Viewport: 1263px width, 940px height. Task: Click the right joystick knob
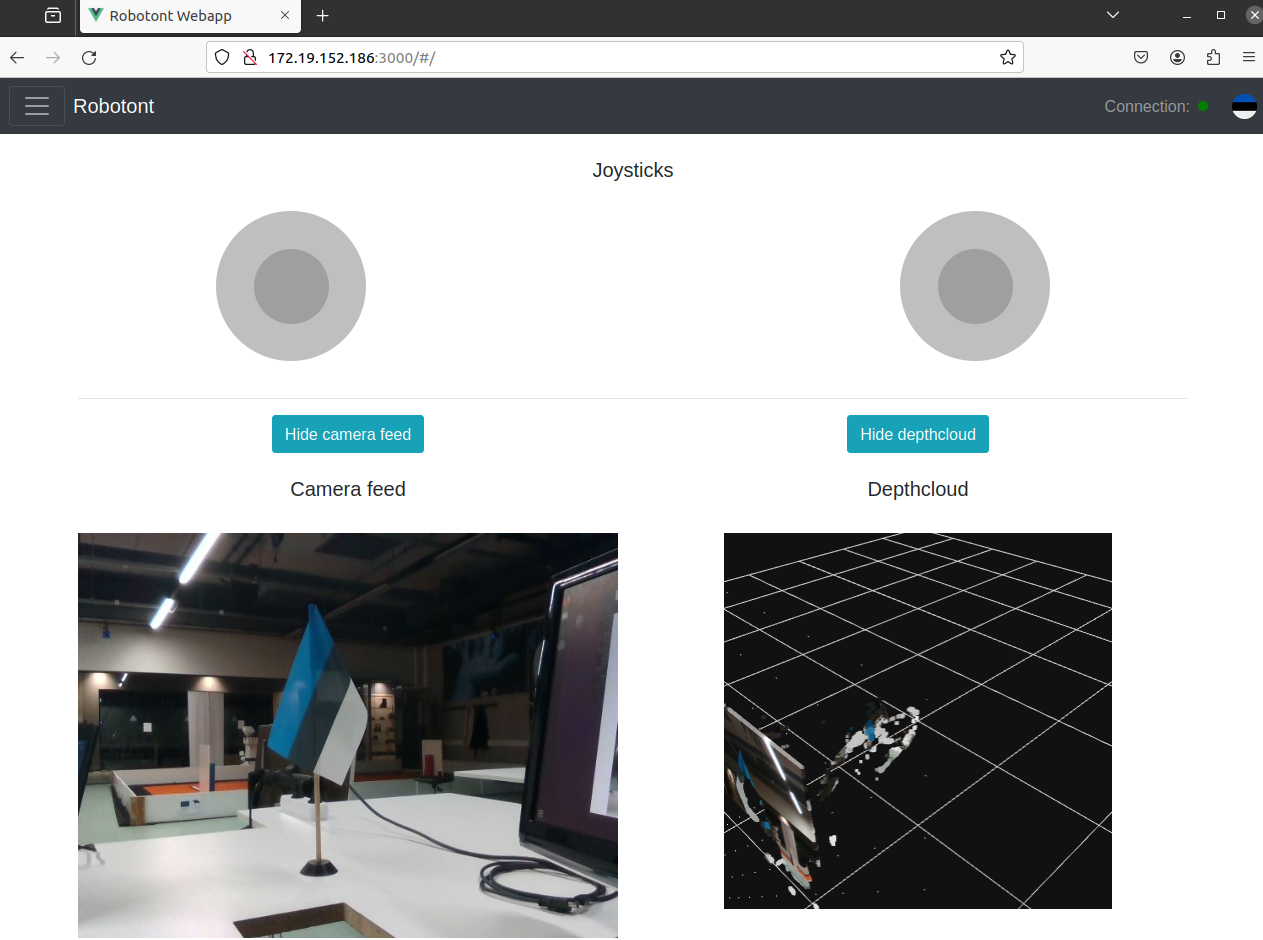975,286
